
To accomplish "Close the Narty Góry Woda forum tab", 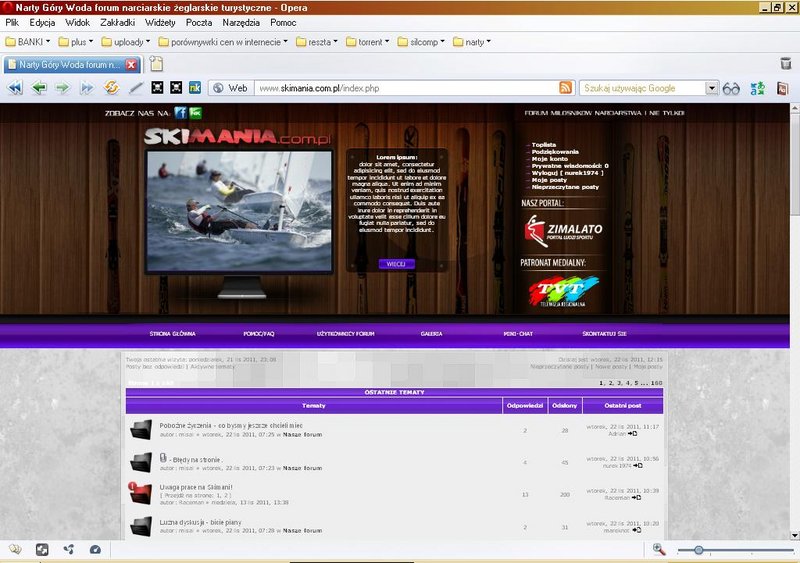I will pyautogui.click(x=131, y=65).
